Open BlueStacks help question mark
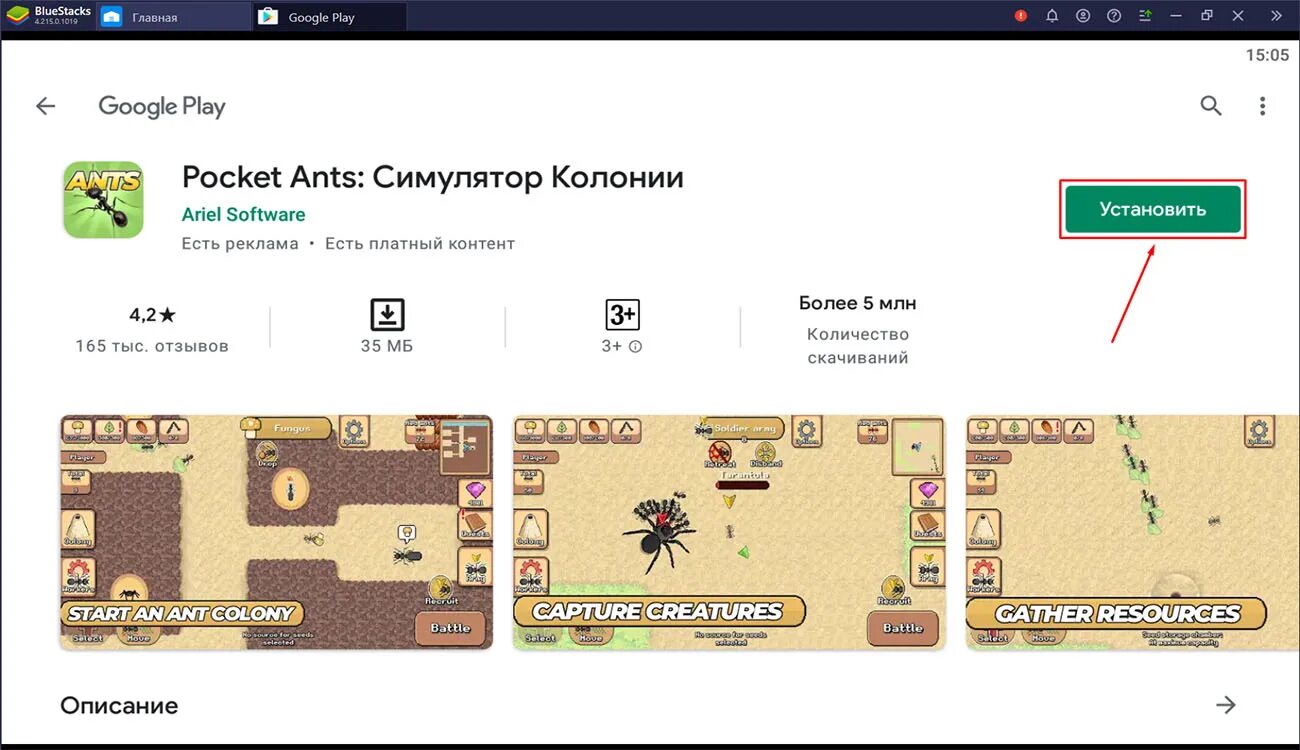 (x=1114, y=16)
